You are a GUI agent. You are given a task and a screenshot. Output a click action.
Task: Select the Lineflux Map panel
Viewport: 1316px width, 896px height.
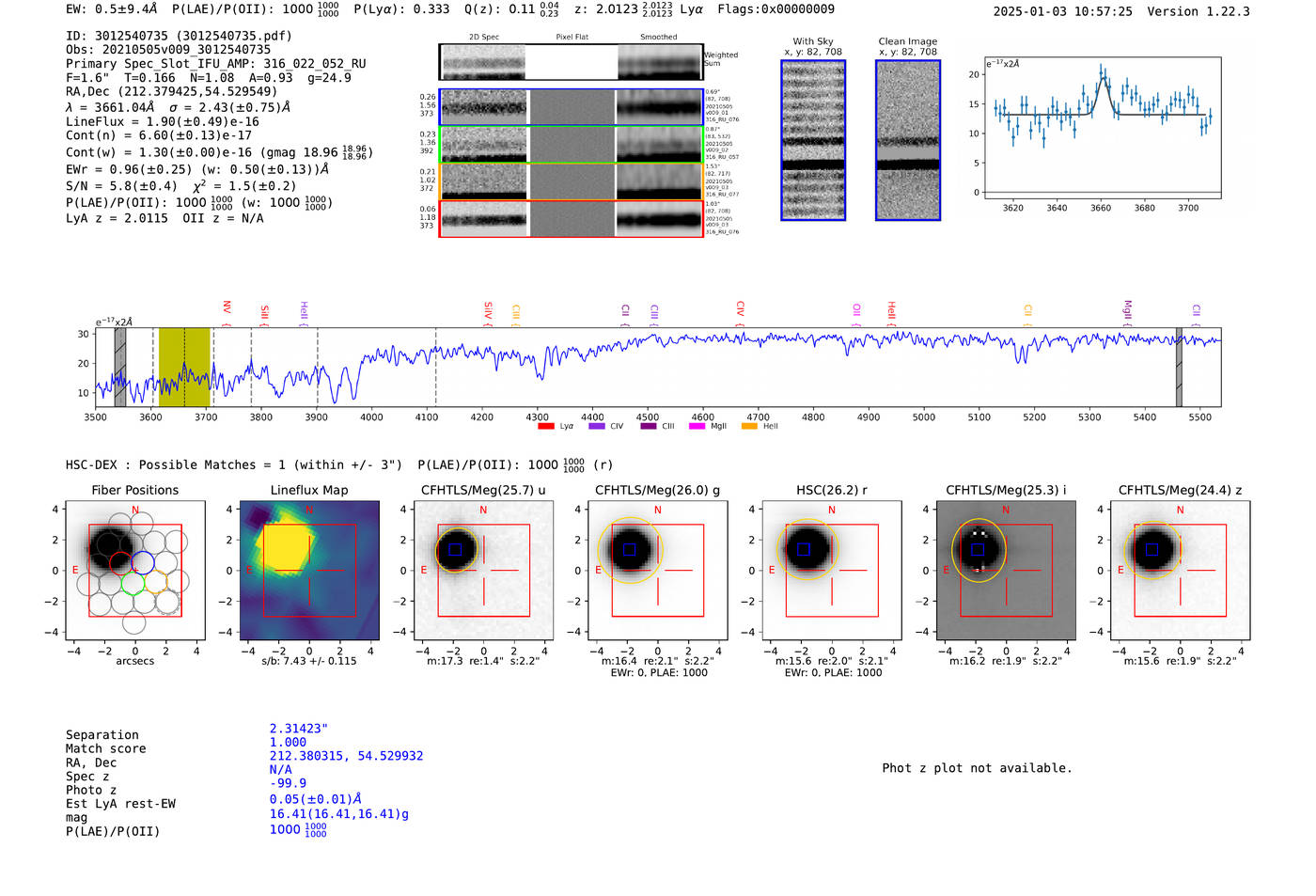[309, 570]
